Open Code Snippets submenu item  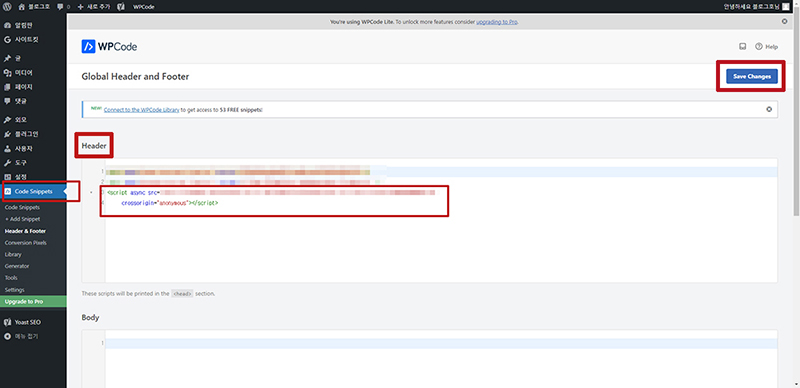21,208
